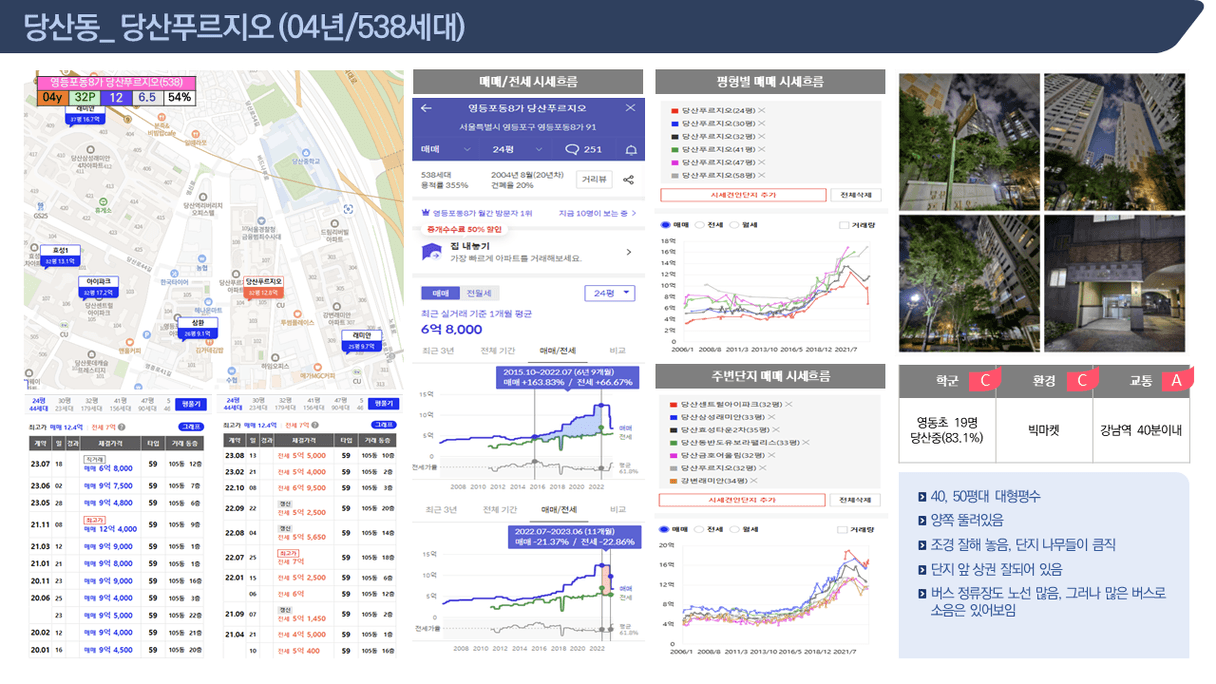Click 전체삭제 under the 당산푸르지오 legend
This screenshot has height=684, width=1216.
click(855, 195)
